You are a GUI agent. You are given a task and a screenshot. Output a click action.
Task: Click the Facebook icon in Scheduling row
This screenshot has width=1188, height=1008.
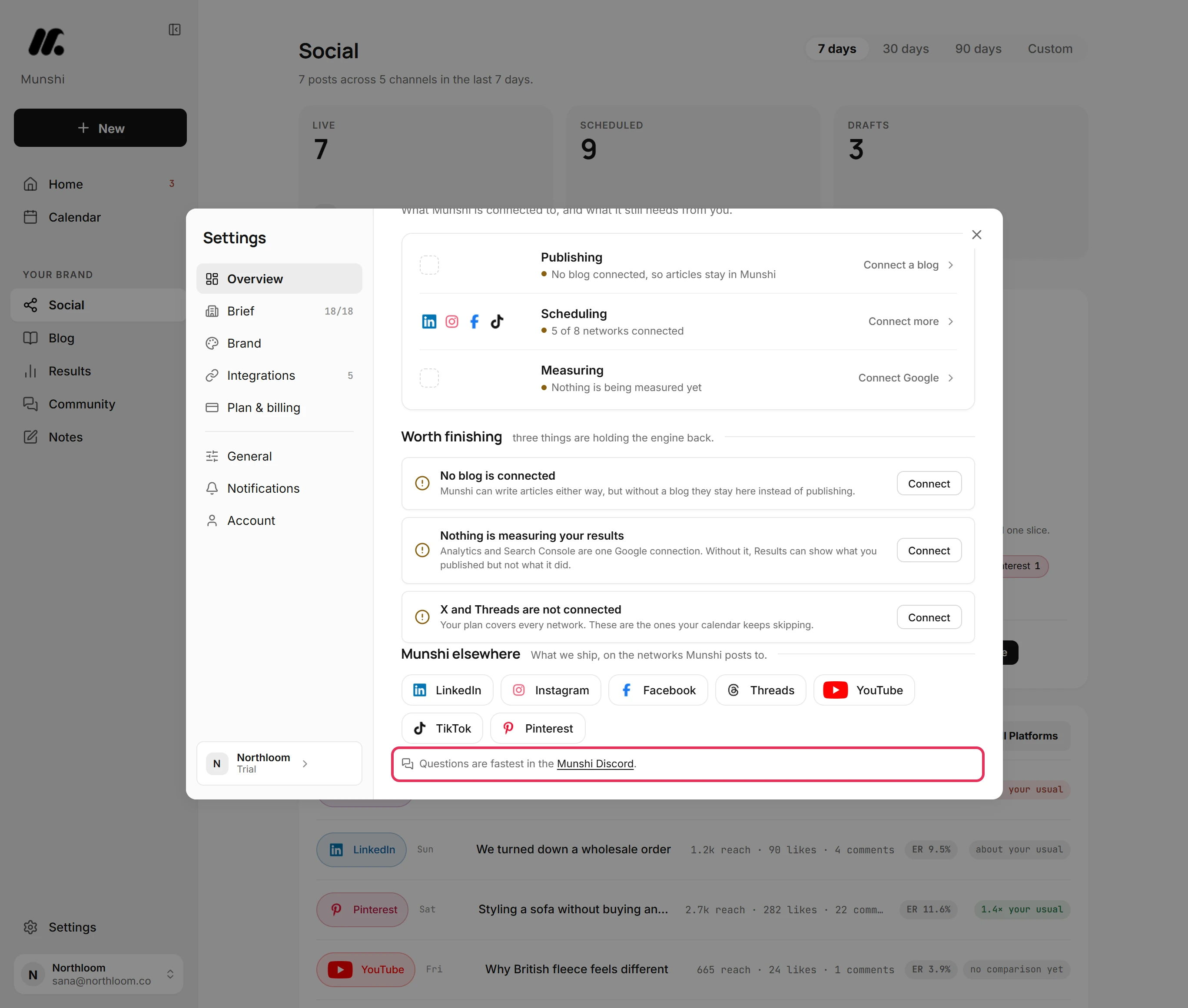coord(474,322)
